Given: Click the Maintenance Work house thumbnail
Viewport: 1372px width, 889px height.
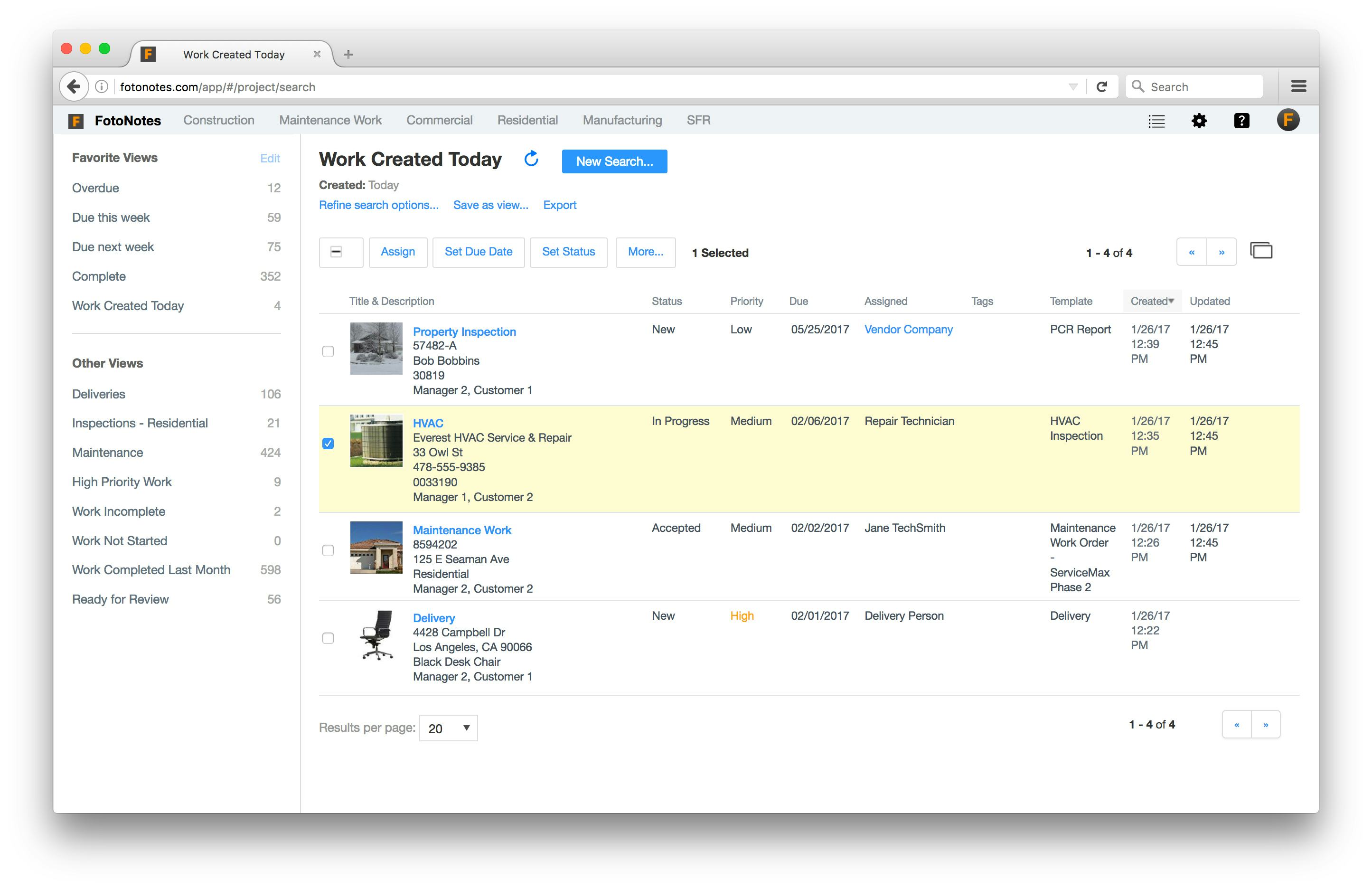Looking at the screenshot, I should tap(376, 547).
